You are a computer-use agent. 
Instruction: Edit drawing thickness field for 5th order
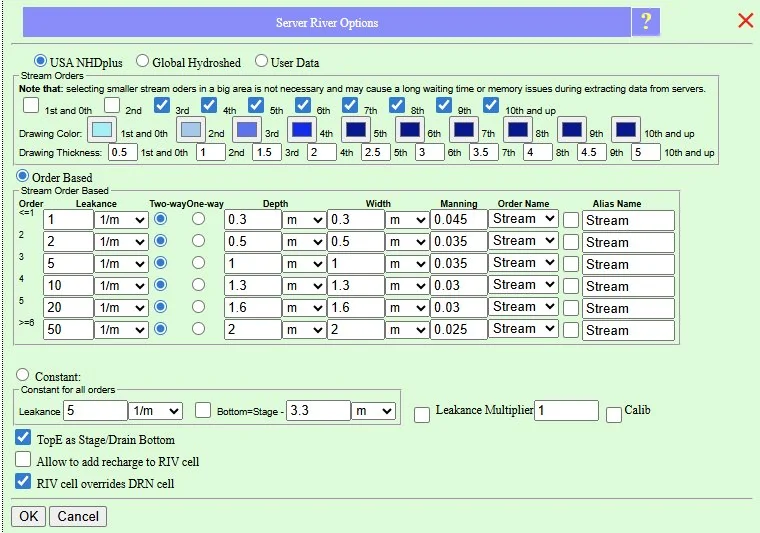[376, 152]
